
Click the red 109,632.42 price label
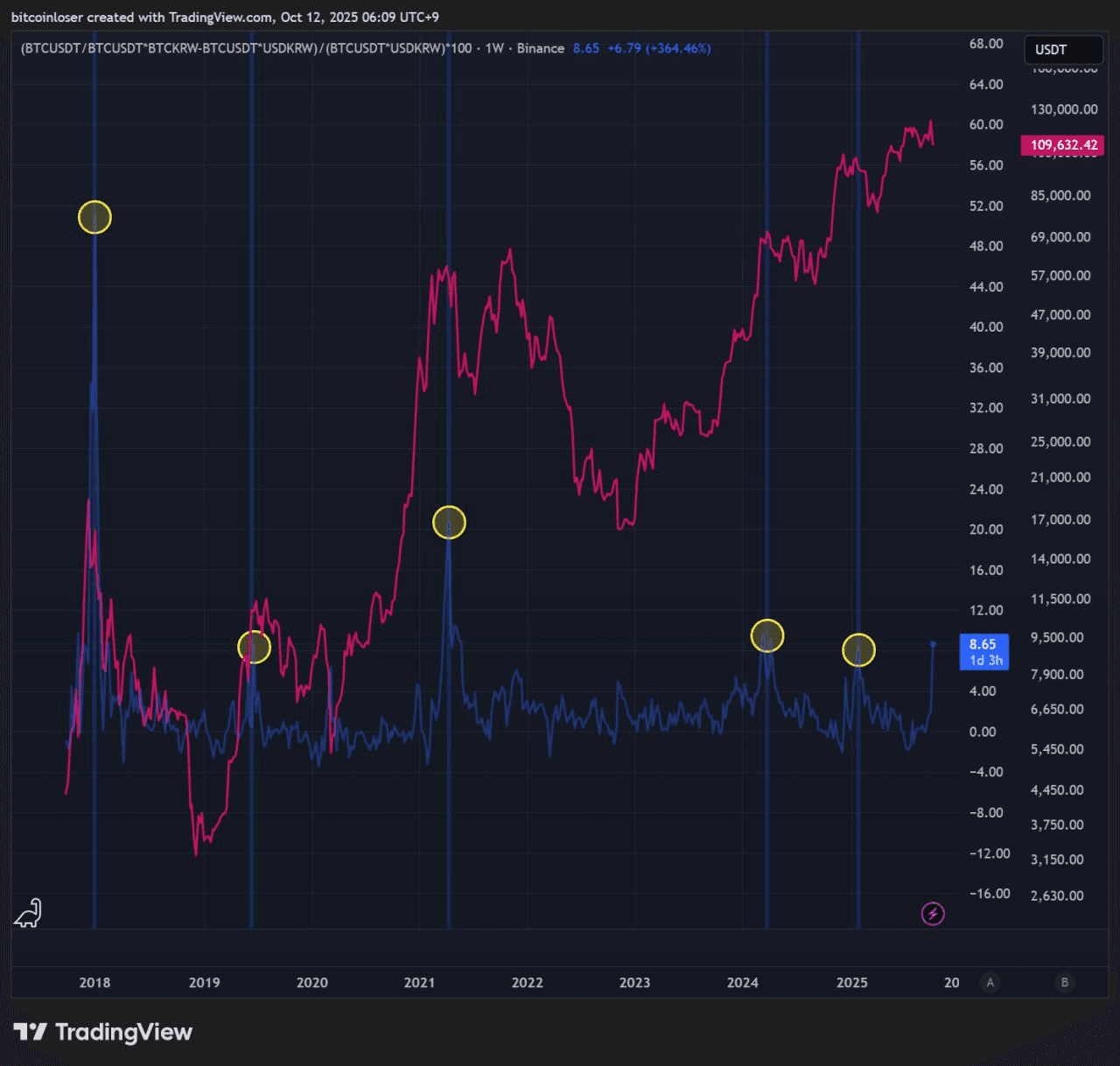pyautogui.click(x=1062, y=145)
